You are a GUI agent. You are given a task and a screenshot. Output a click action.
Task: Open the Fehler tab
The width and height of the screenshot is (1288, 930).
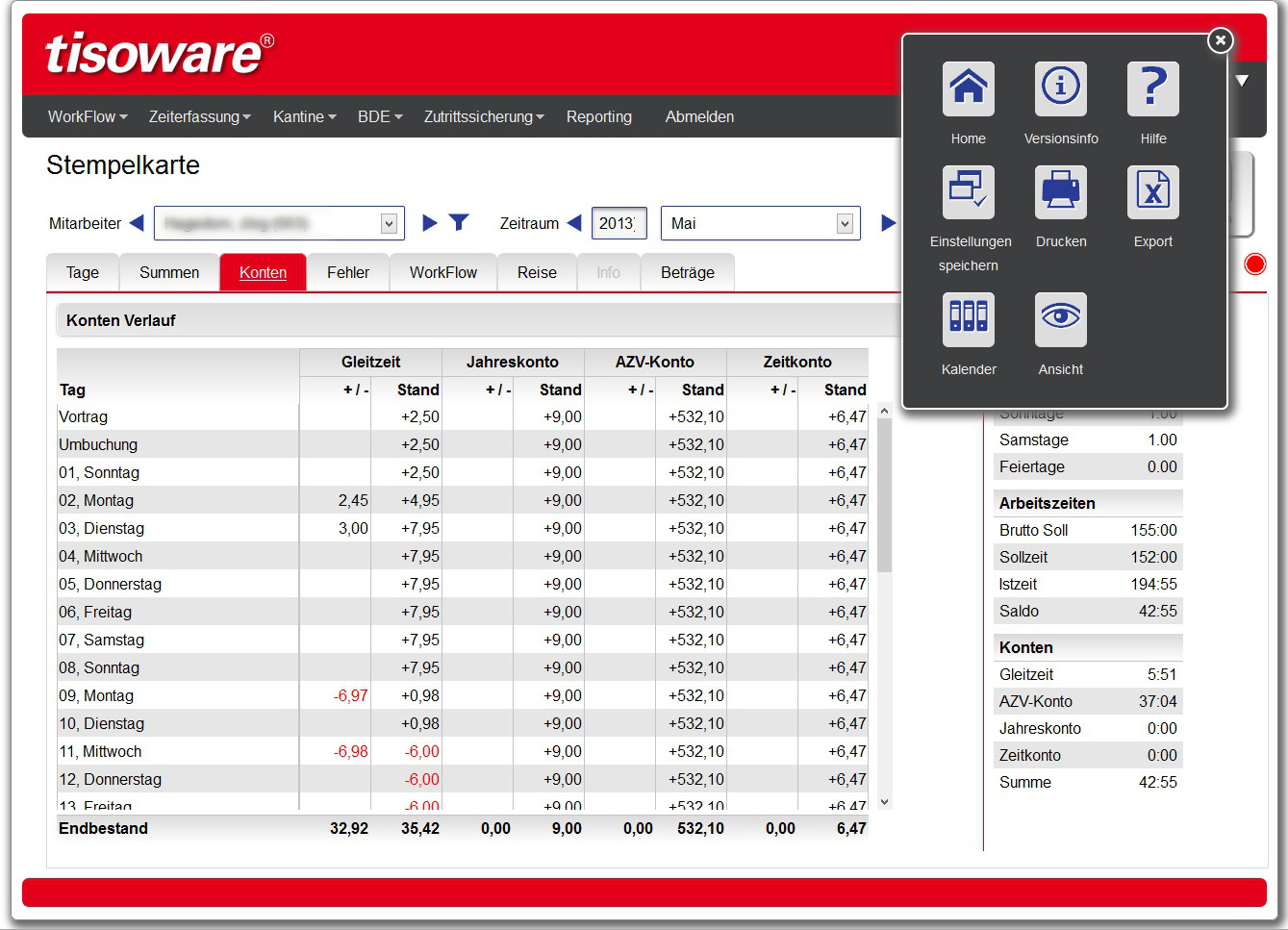[347, 272]
